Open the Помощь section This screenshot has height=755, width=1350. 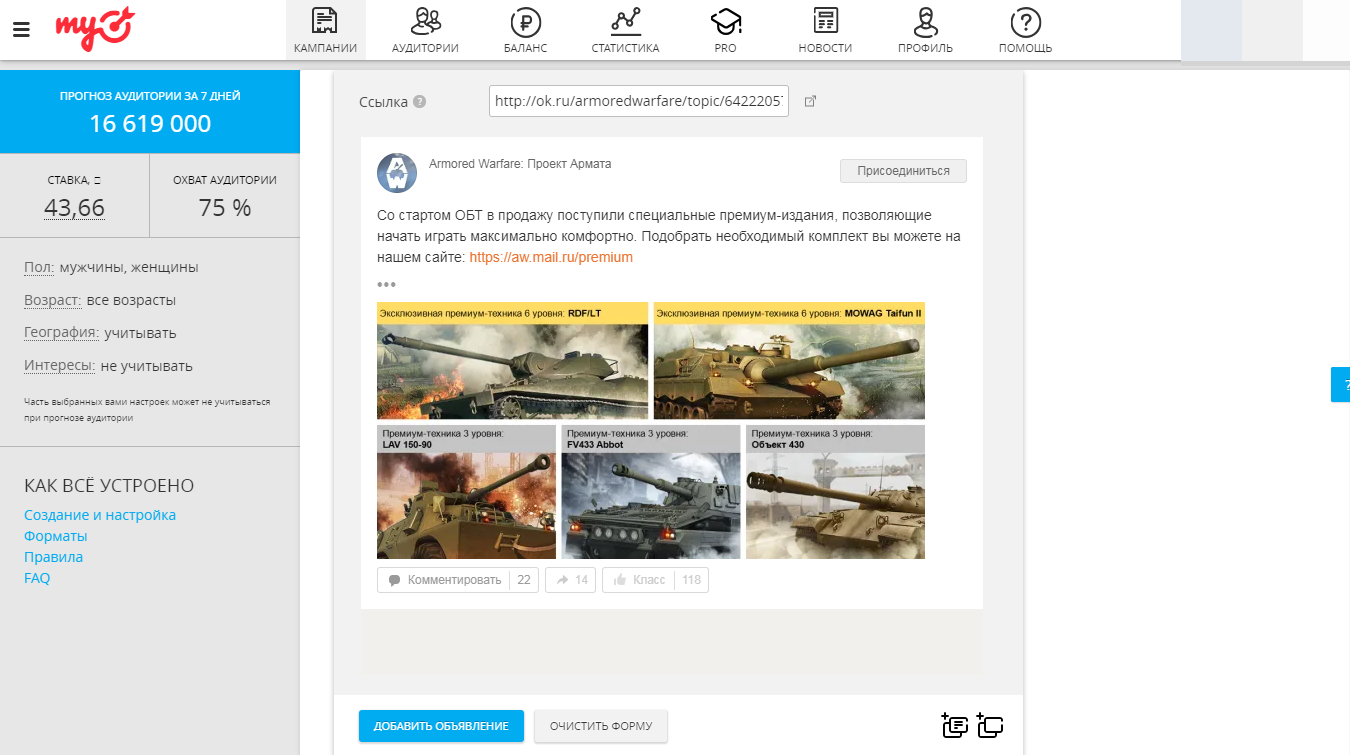point(1025,30)
